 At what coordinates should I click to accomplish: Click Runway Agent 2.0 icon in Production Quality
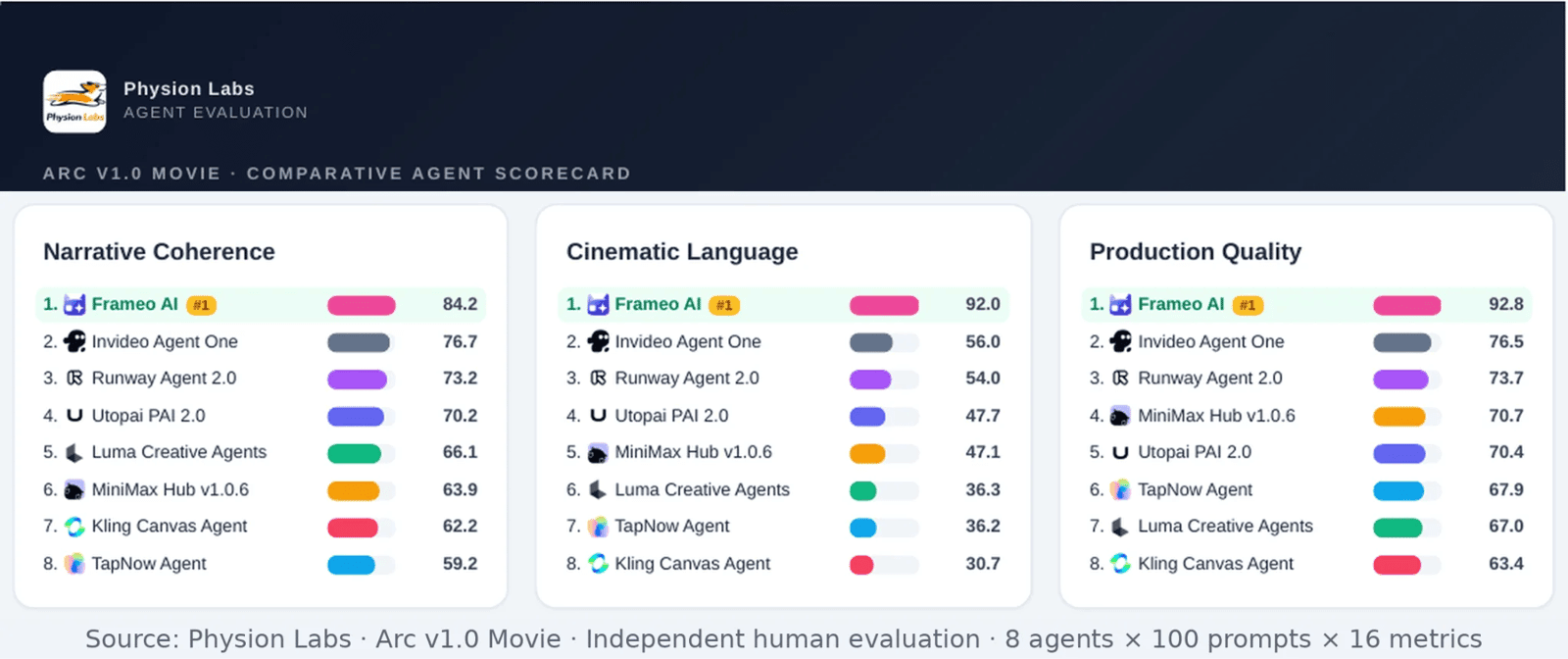pos(1120,379)
